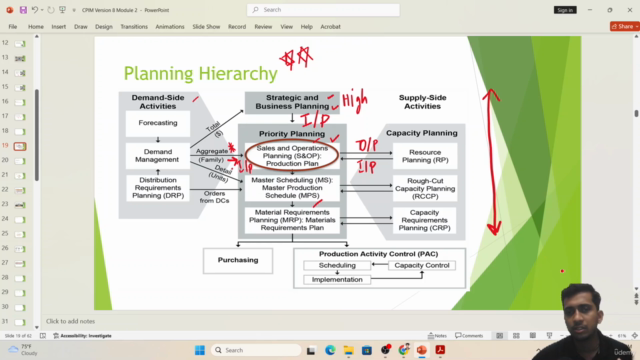The image size is (640, 360).
Task: Click 'Capacity Control' box on slide
Action: coord(422,265)
